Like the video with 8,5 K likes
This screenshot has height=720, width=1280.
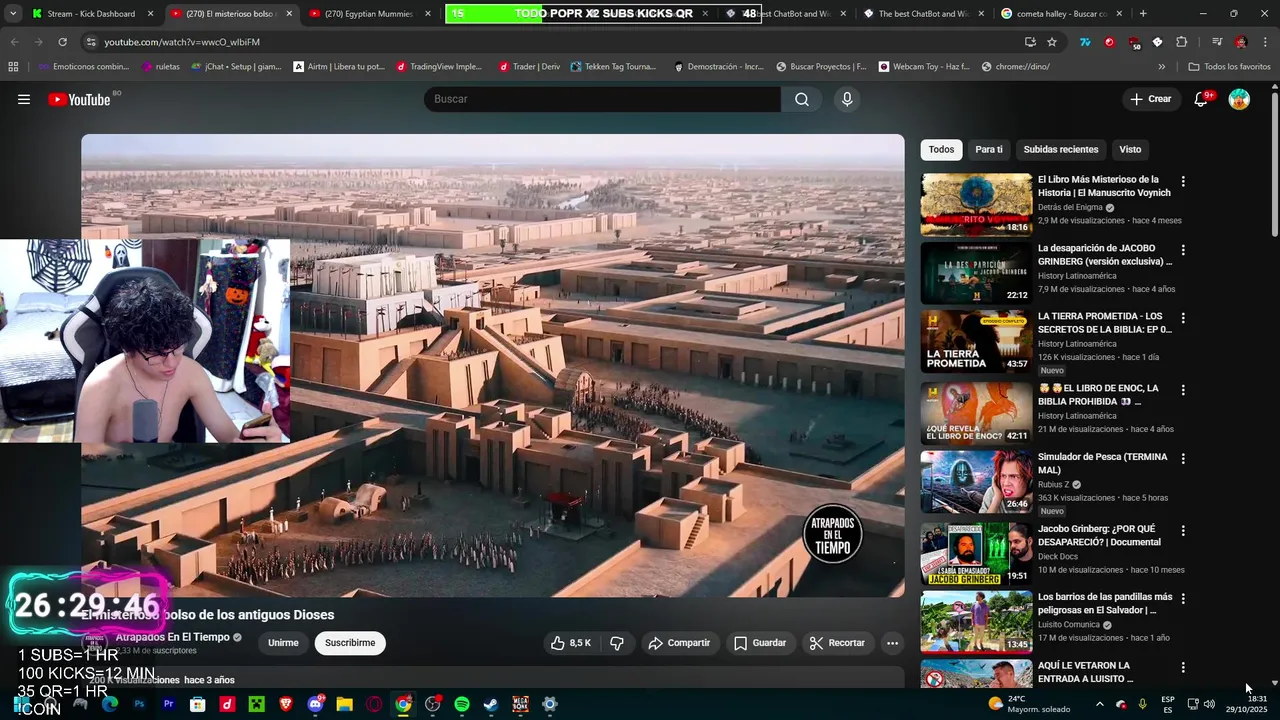point(571,643)
